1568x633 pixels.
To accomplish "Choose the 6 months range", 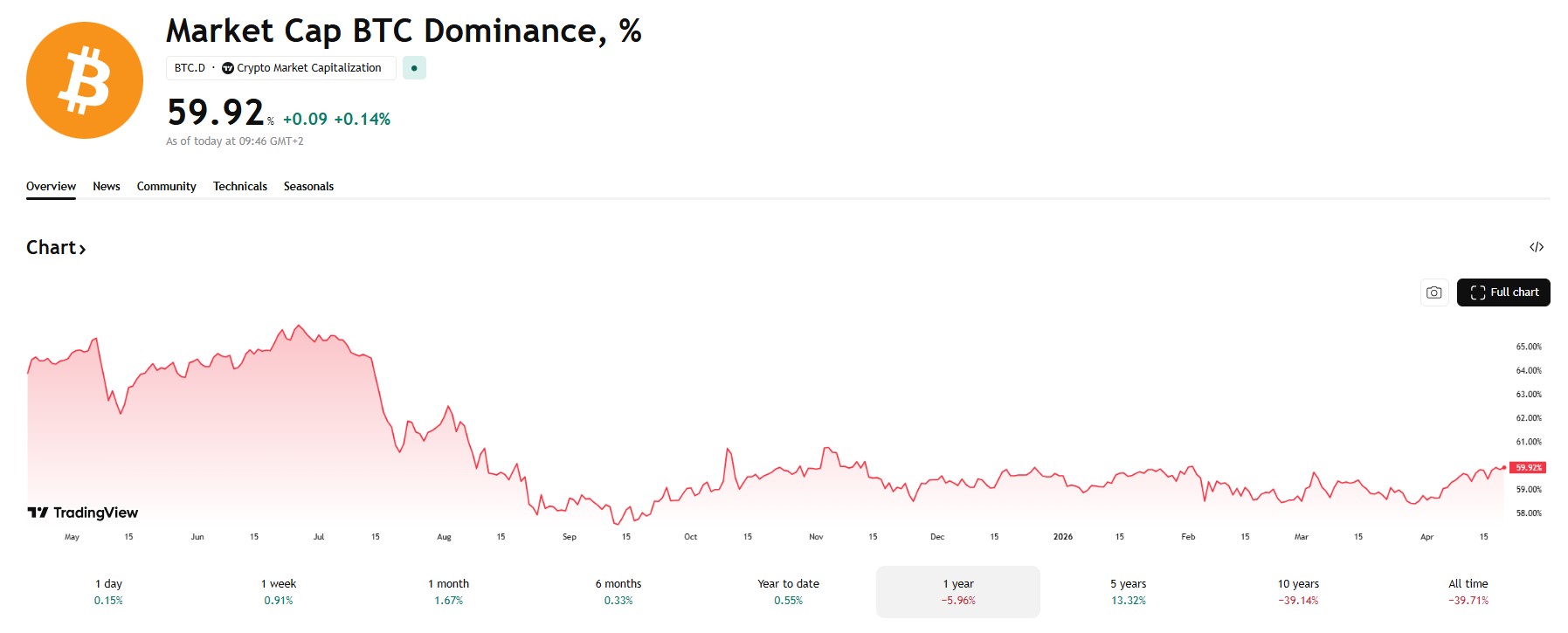I will pos(618,591).
